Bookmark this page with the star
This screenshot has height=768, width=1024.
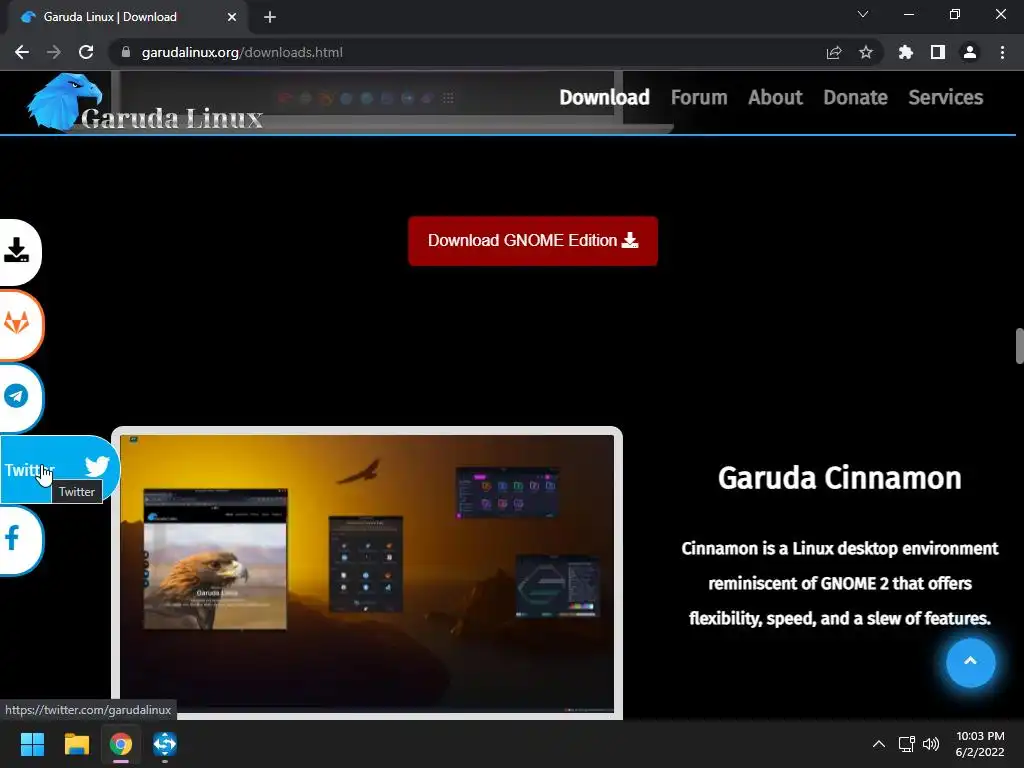tap(866, 52)
